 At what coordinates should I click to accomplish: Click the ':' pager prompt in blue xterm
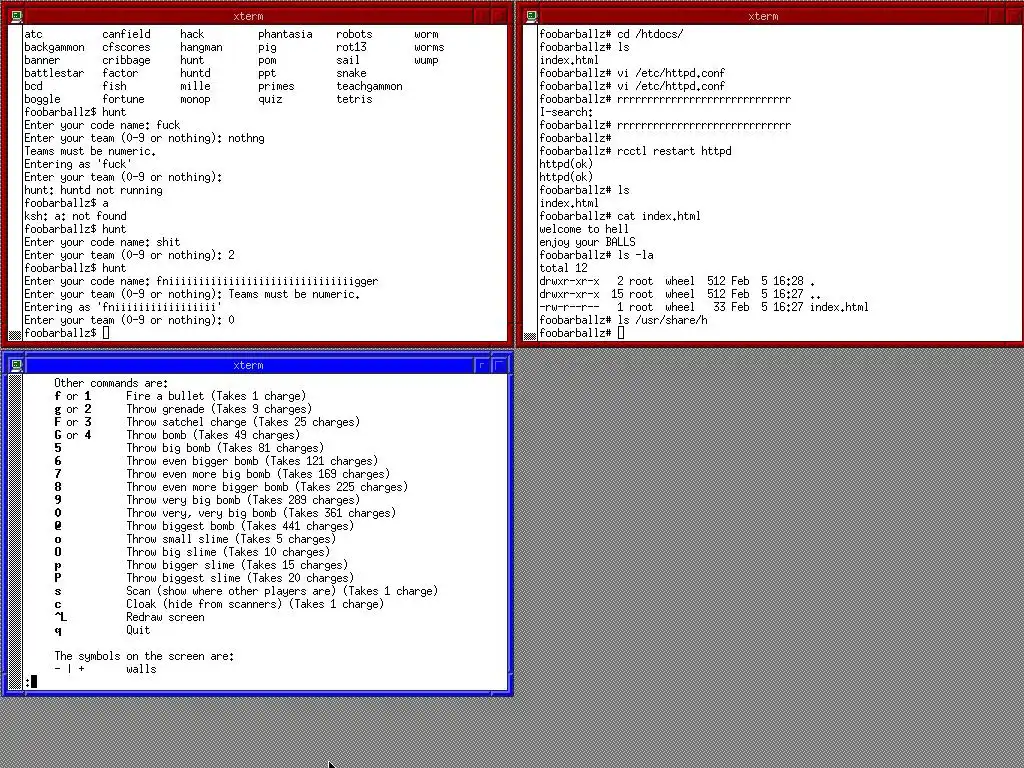point(27,682)
